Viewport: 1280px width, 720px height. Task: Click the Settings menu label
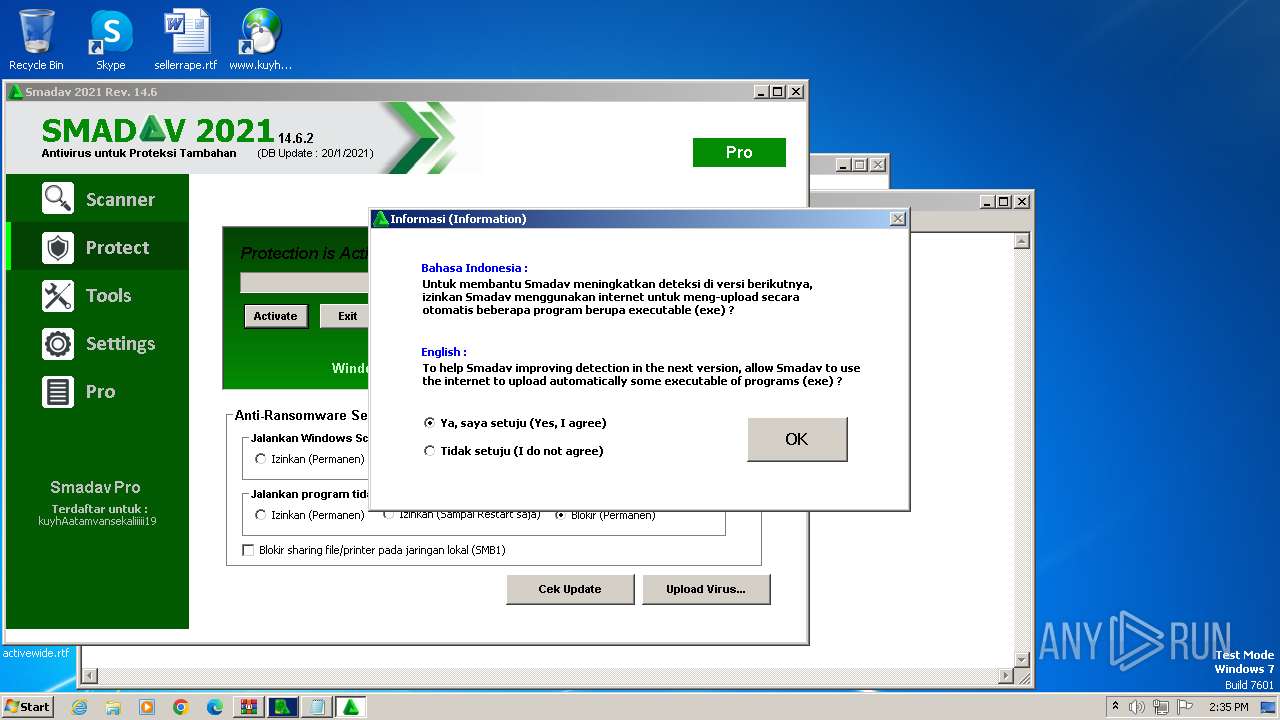(x=120, y=343)
